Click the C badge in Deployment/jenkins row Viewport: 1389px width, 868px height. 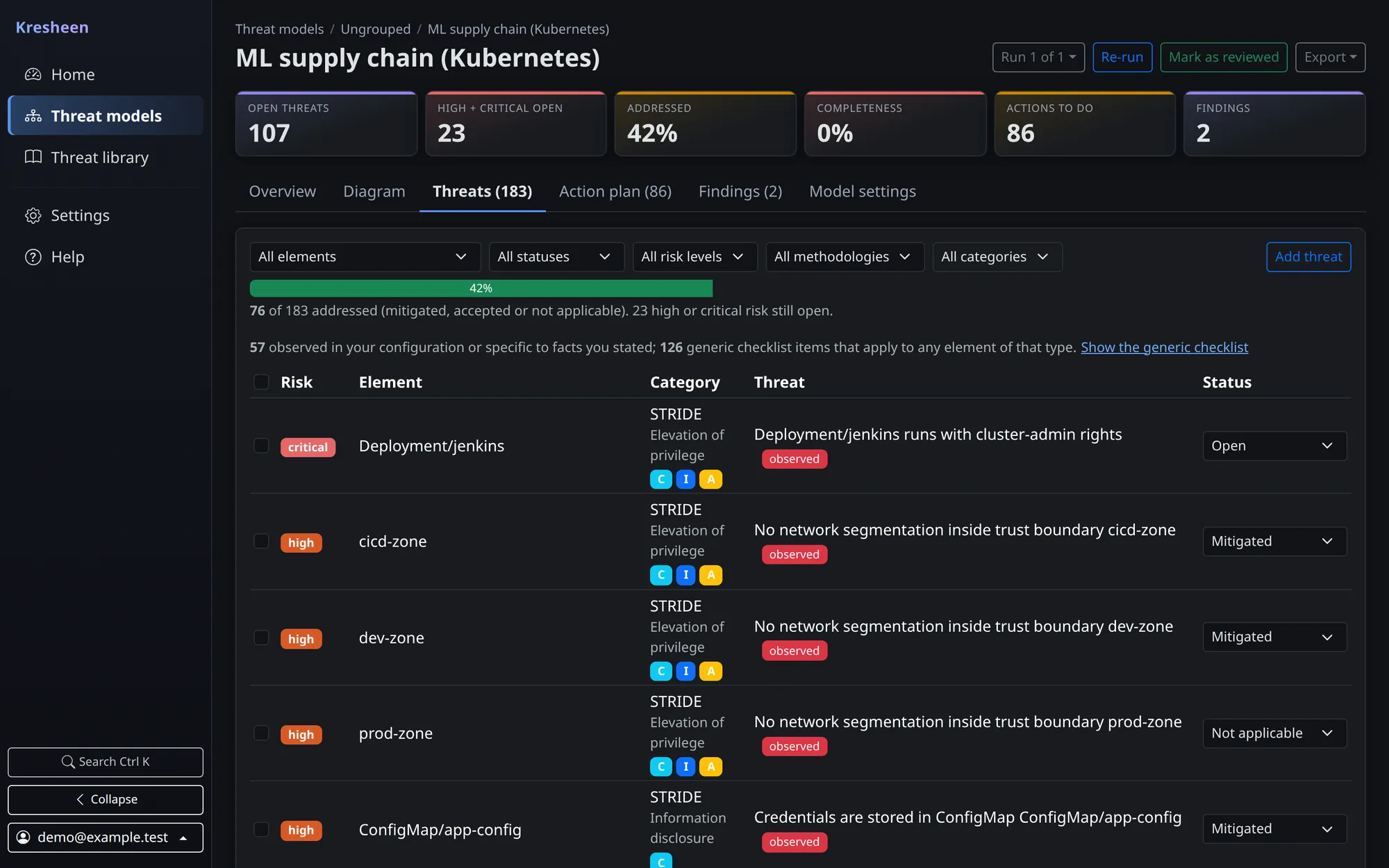661,479
